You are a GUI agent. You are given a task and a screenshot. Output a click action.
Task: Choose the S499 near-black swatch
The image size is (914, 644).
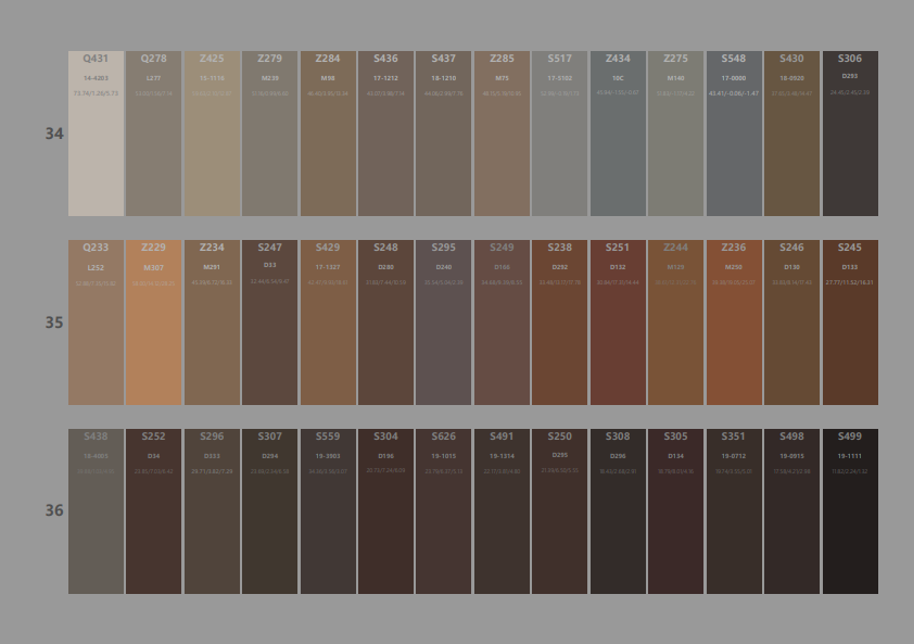pyautogui.click(x=850, y=511)
